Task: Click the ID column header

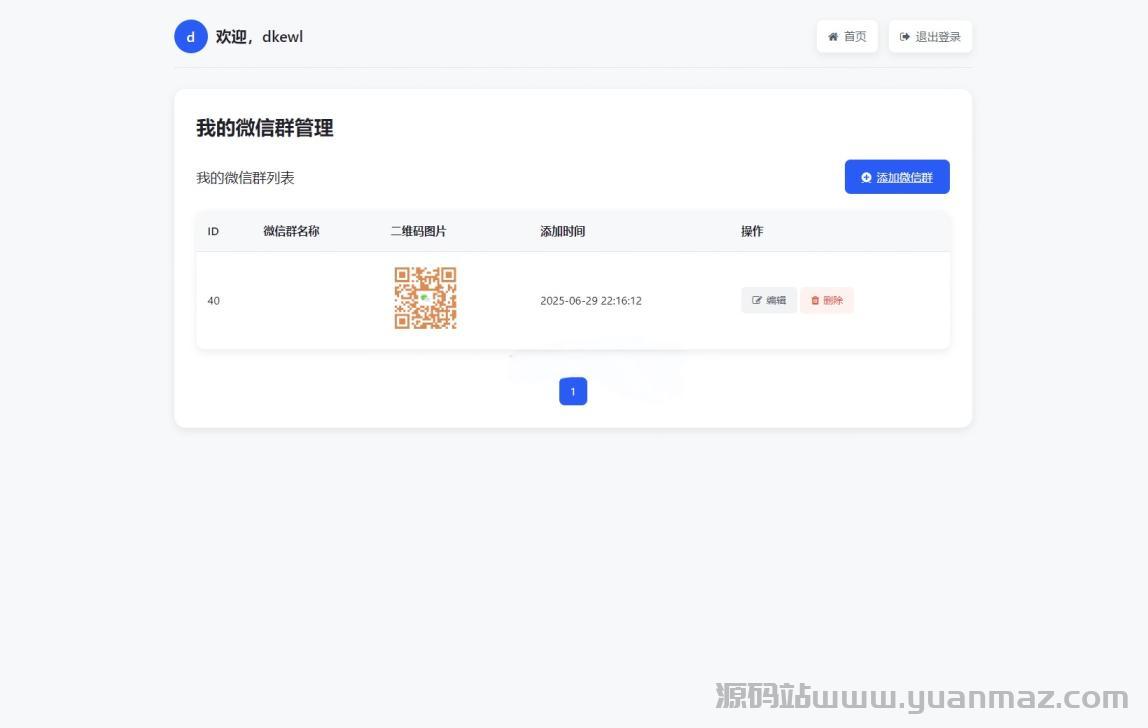Action: pyautogui.click(x=213, y=231)
